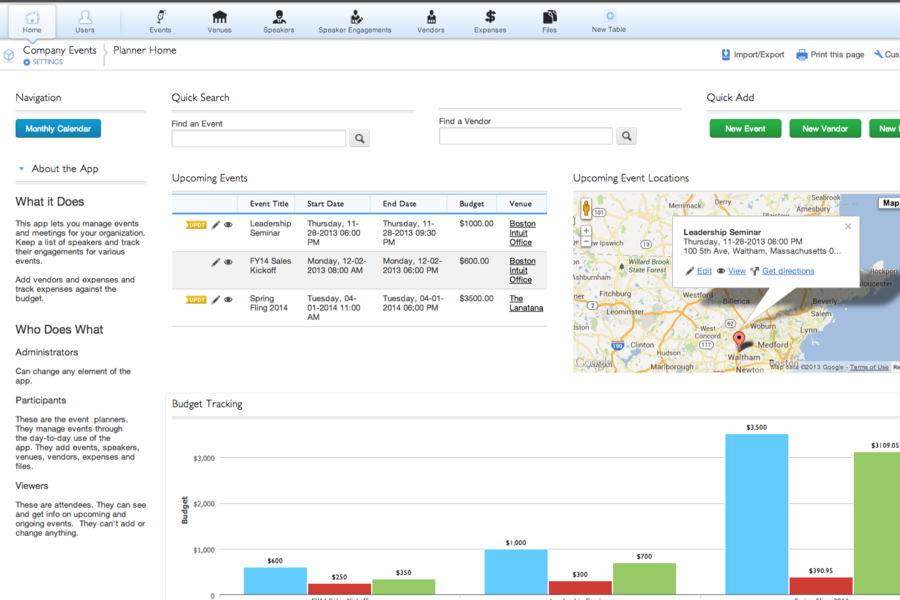Screen dimensions: 900x600
Task: Click the New Vendor button
Action: pos(824,128)
